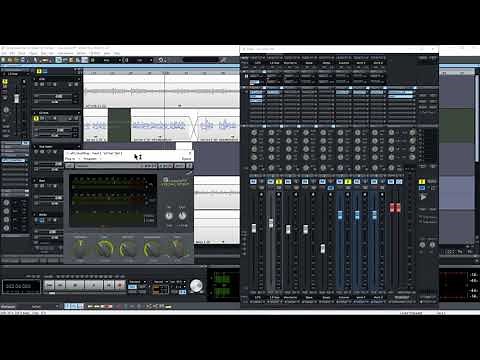480x360 pixels.
Task: Open the Plug-in menu in the plugin window
Action: (71, 159)
